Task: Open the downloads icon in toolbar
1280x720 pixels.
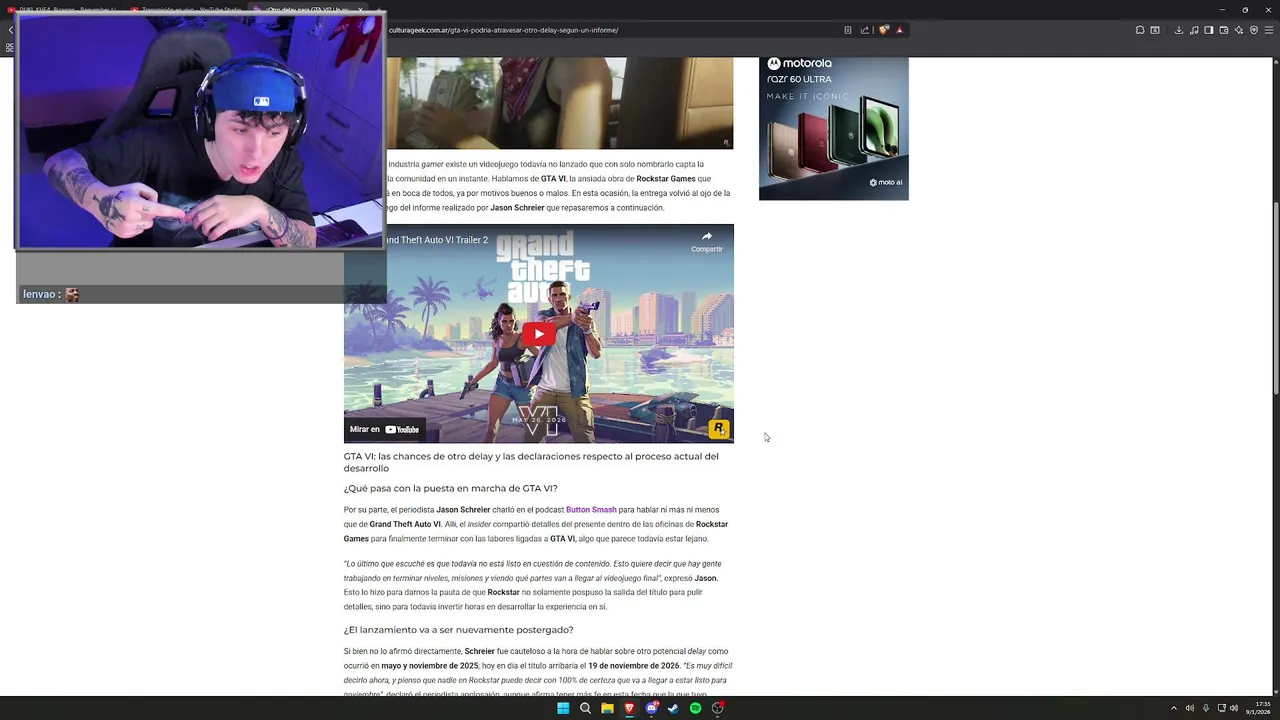Action: 1179,30
